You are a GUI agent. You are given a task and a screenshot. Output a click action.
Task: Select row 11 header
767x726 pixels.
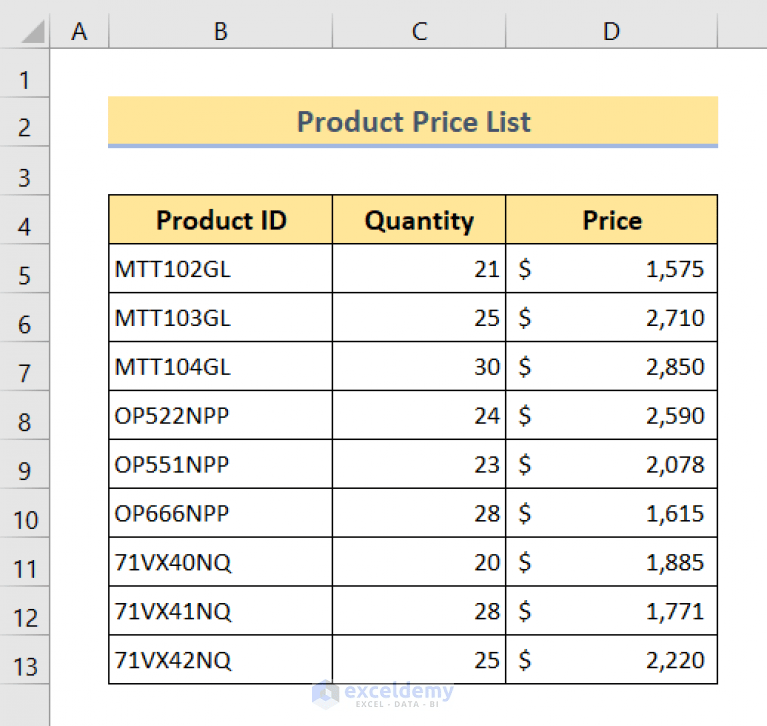tap(24, 562)
